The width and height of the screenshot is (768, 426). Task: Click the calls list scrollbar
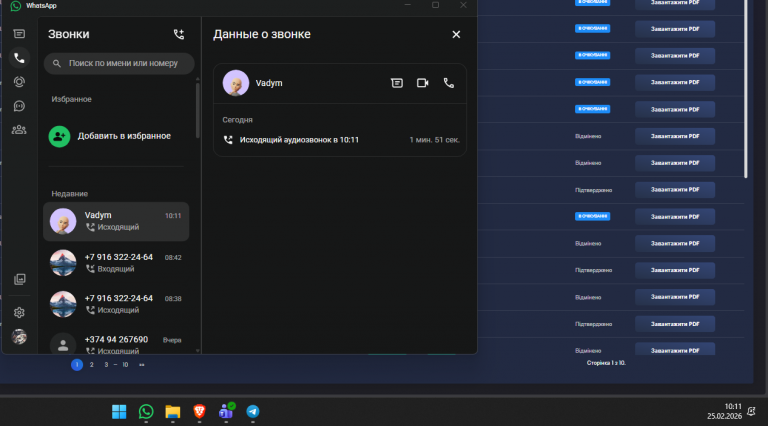pos(197,110)
